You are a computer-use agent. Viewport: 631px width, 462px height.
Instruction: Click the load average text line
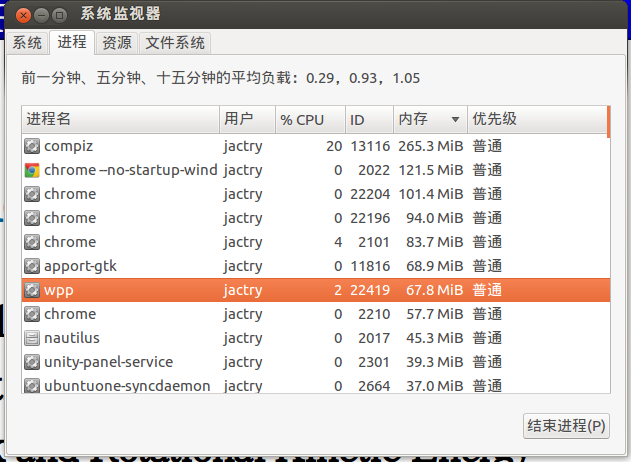point(221,78)
